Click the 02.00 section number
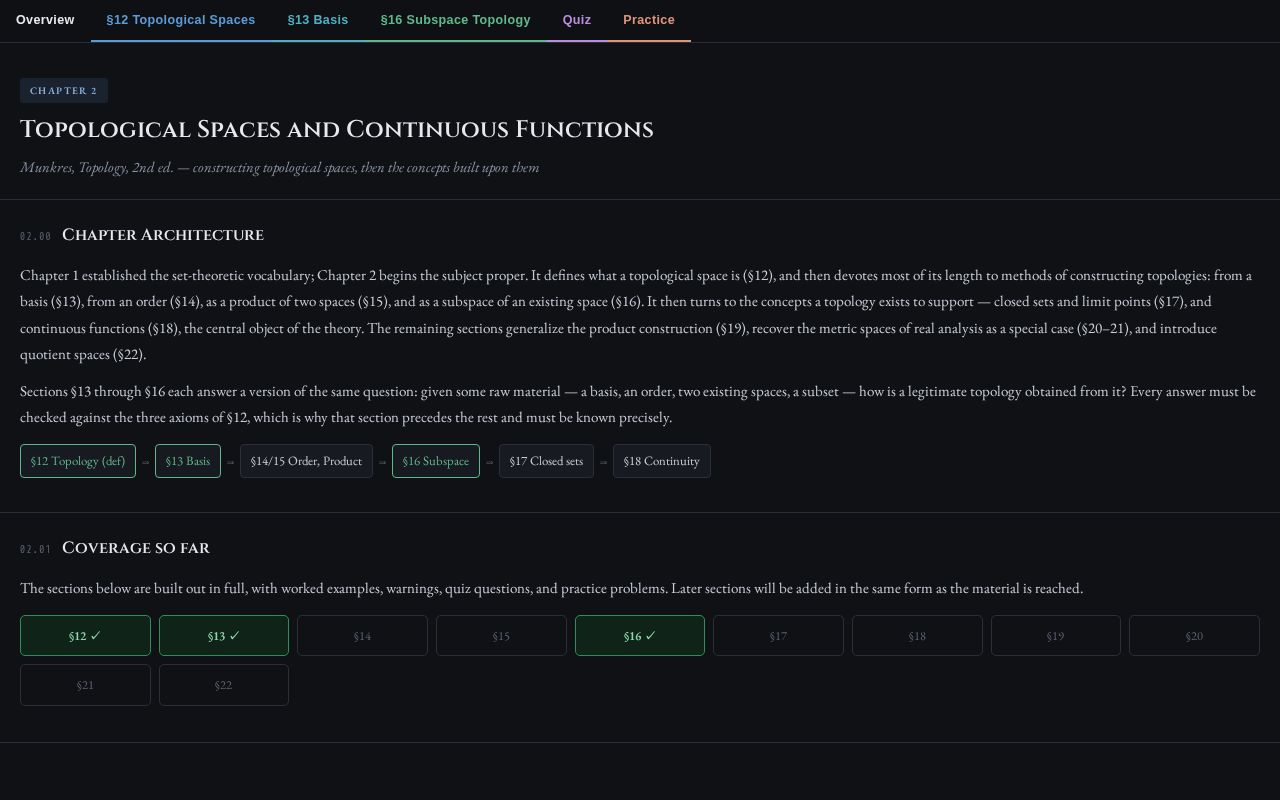Viewport: 1280px width, 800px height. click(36, 237)
